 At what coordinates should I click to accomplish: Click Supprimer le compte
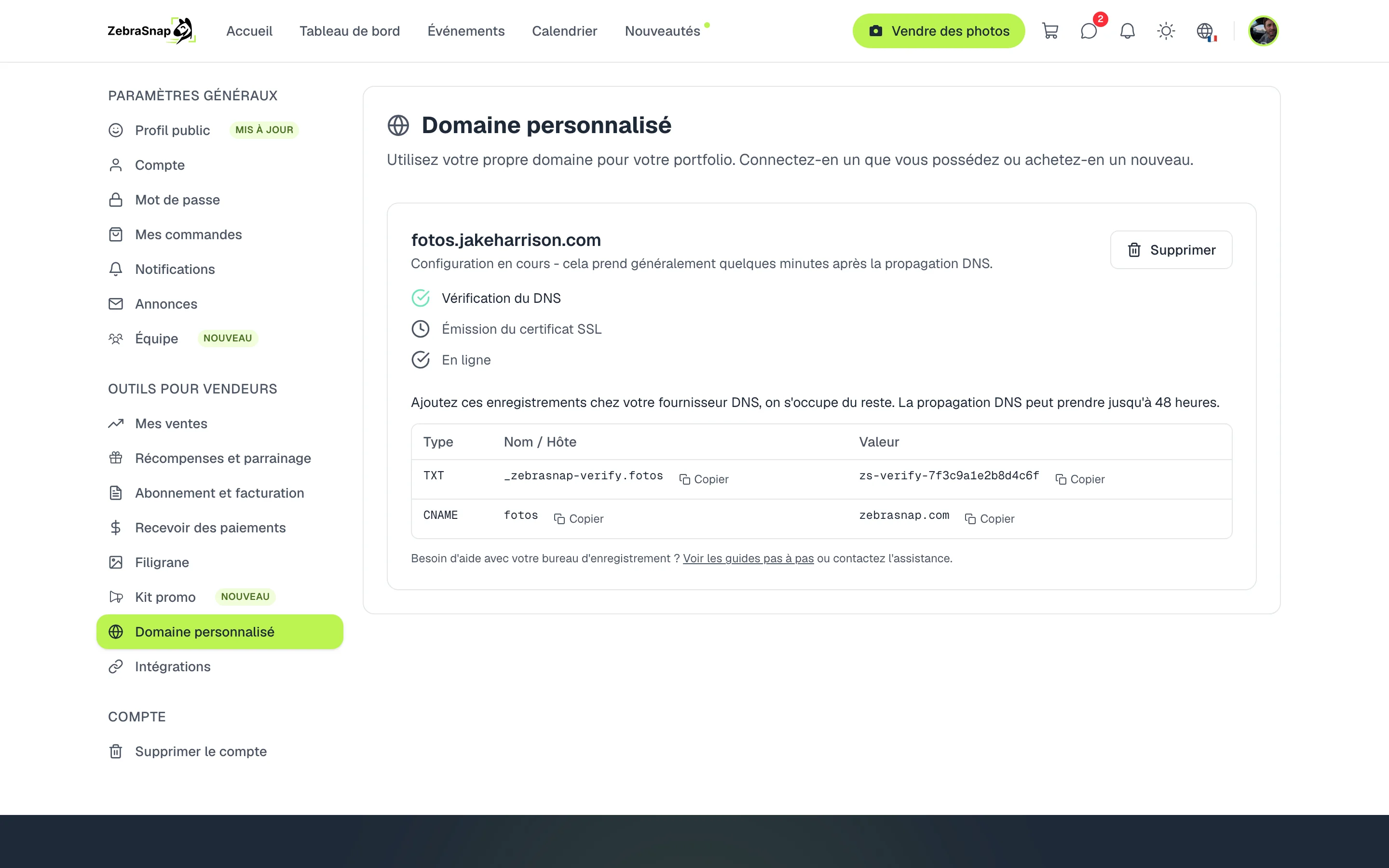pyautogui.click(x=220, y=751)
